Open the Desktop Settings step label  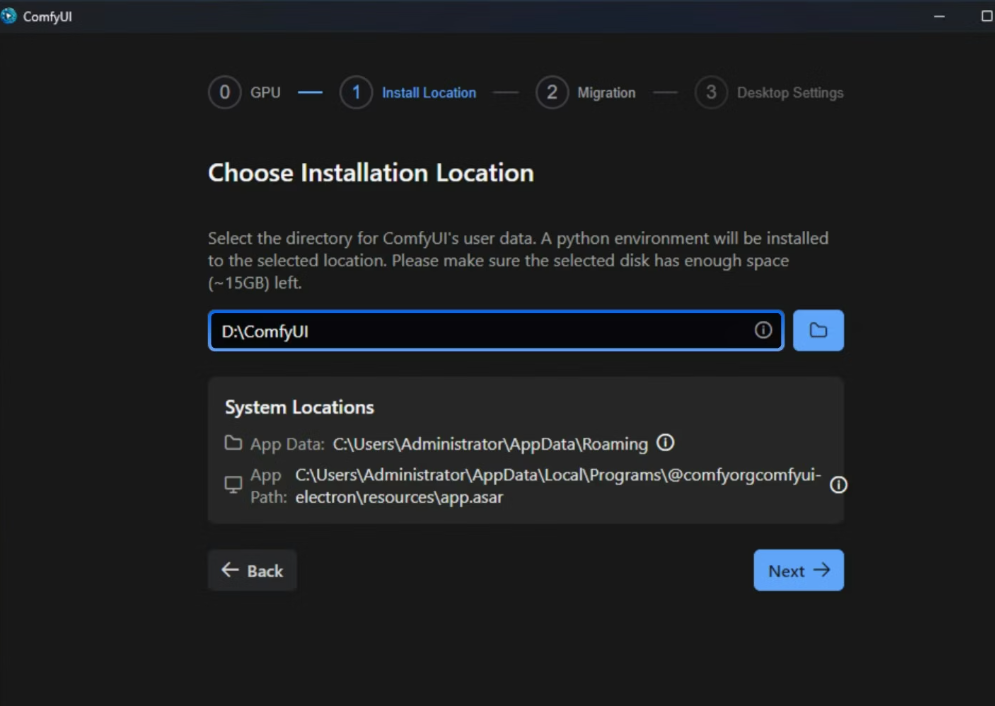790,93
